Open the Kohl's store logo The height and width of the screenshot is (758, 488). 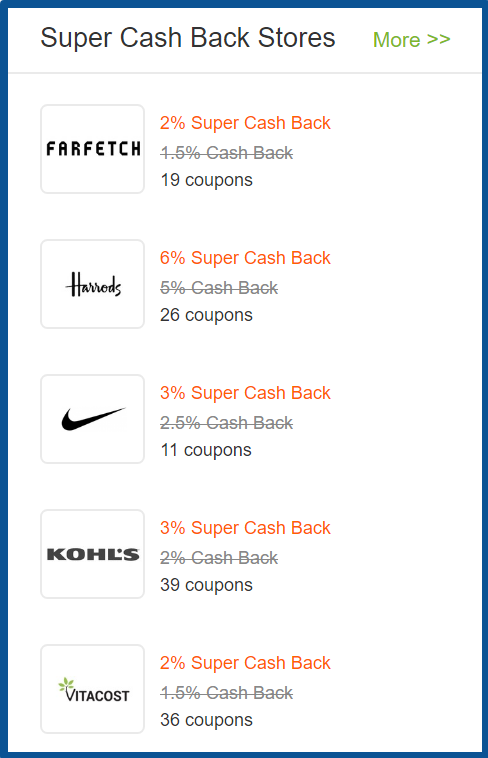[92, 554]
